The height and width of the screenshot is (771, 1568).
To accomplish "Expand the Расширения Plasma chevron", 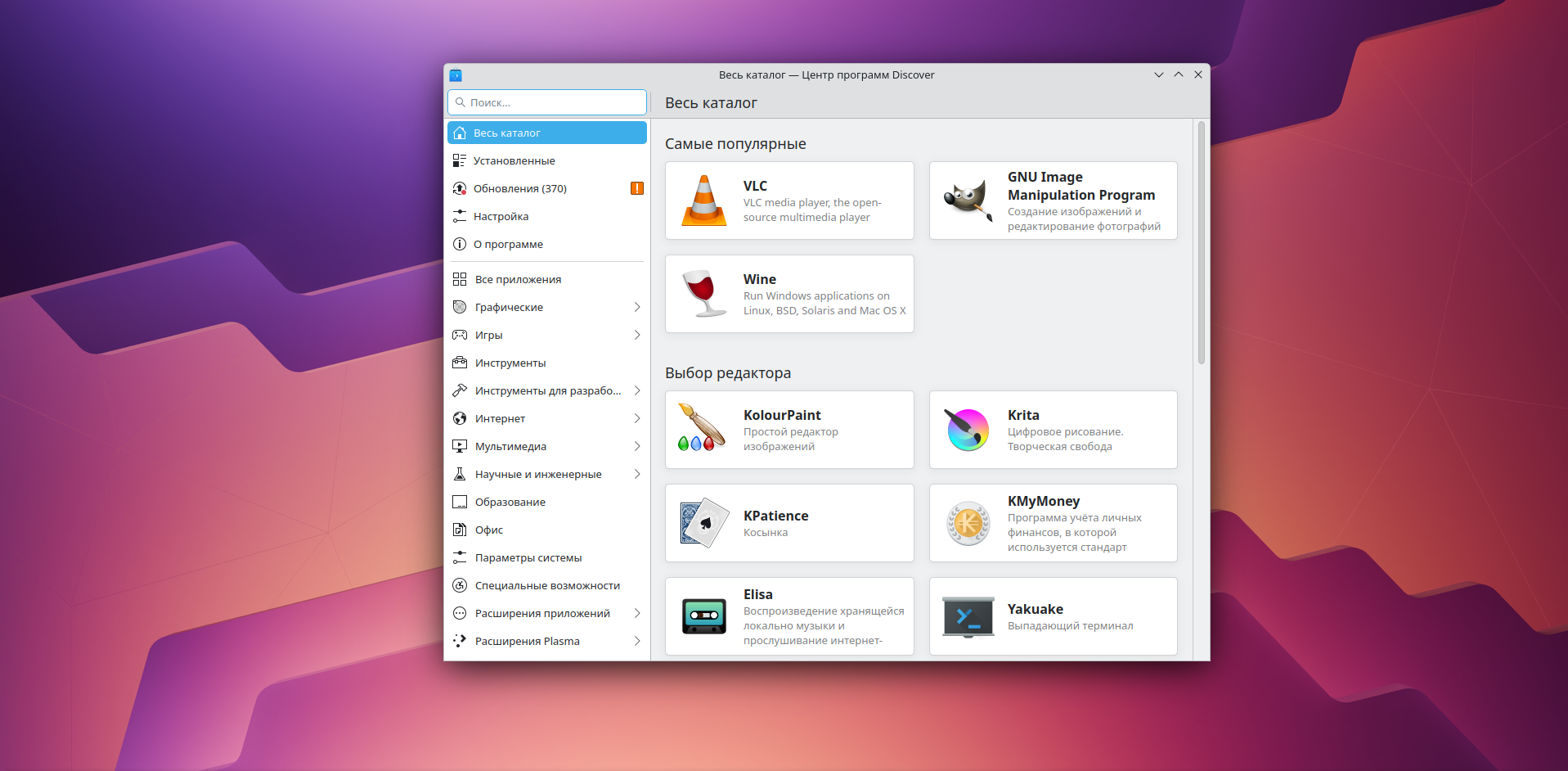I will click(637, 641).
